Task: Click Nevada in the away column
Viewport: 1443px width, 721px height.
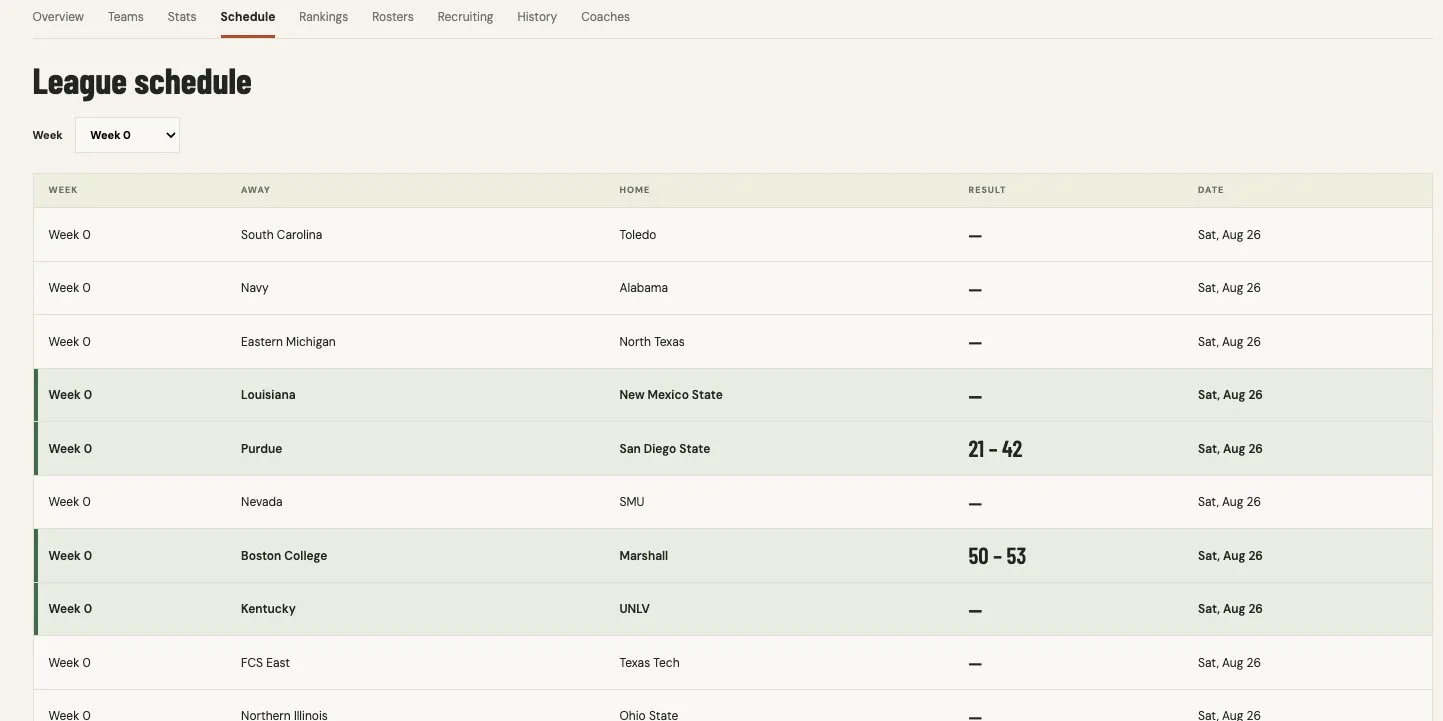Action: 261,502
